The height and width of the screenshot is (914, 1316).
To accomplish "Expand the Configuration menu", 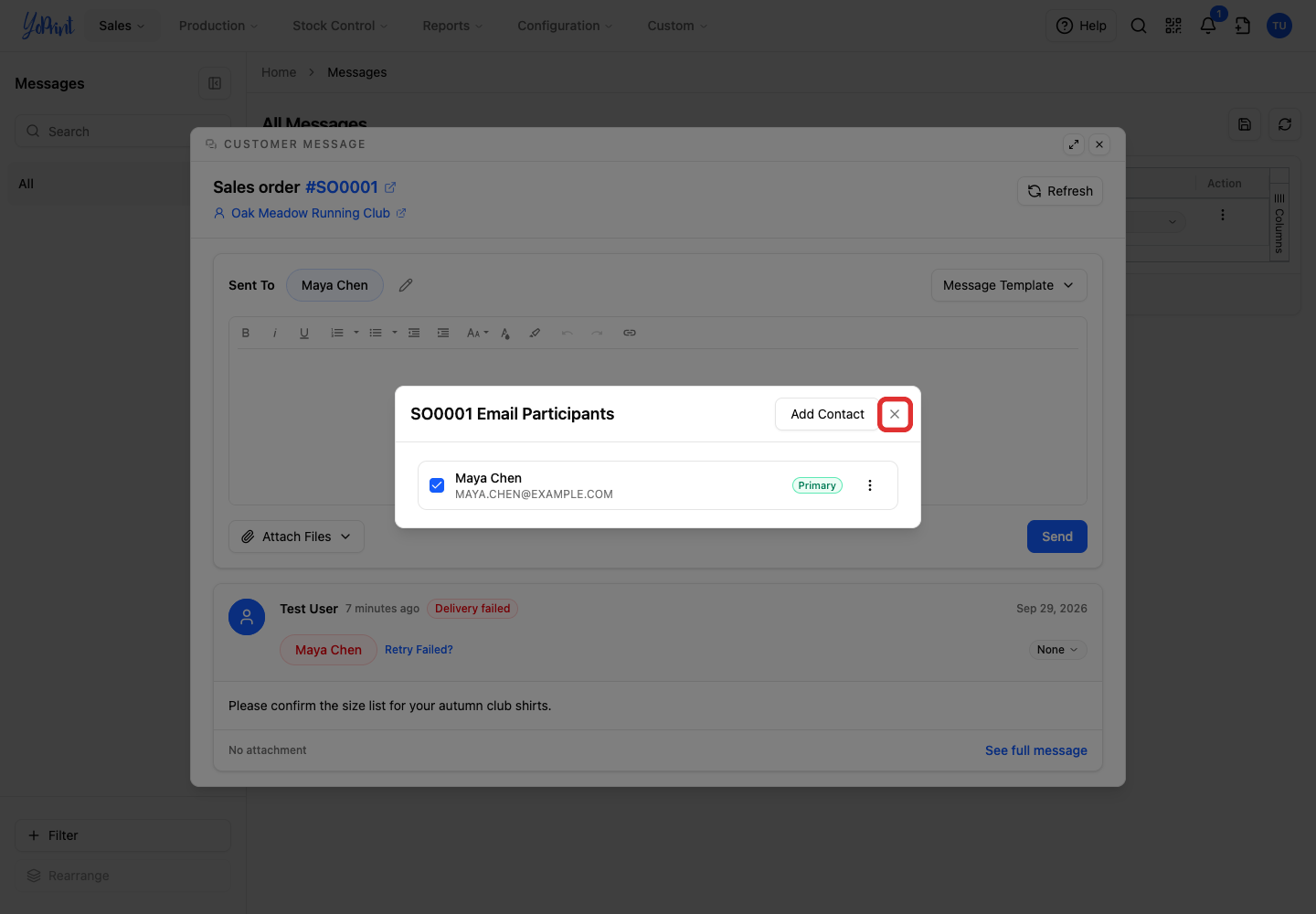I will pos(565,26).
